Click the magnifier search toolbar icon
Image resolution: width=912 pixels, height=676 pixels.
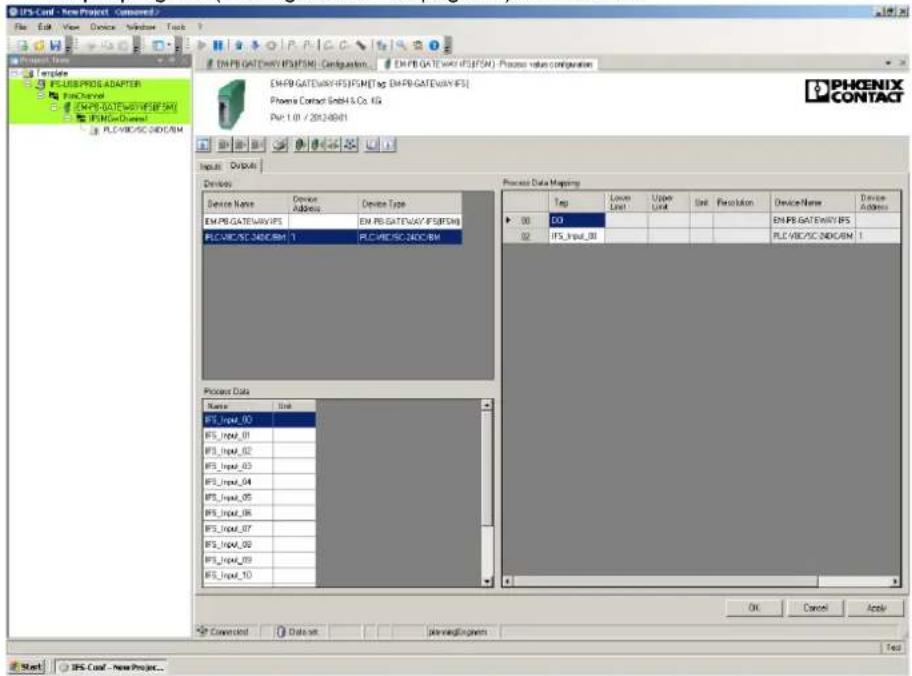pos(401,45)
